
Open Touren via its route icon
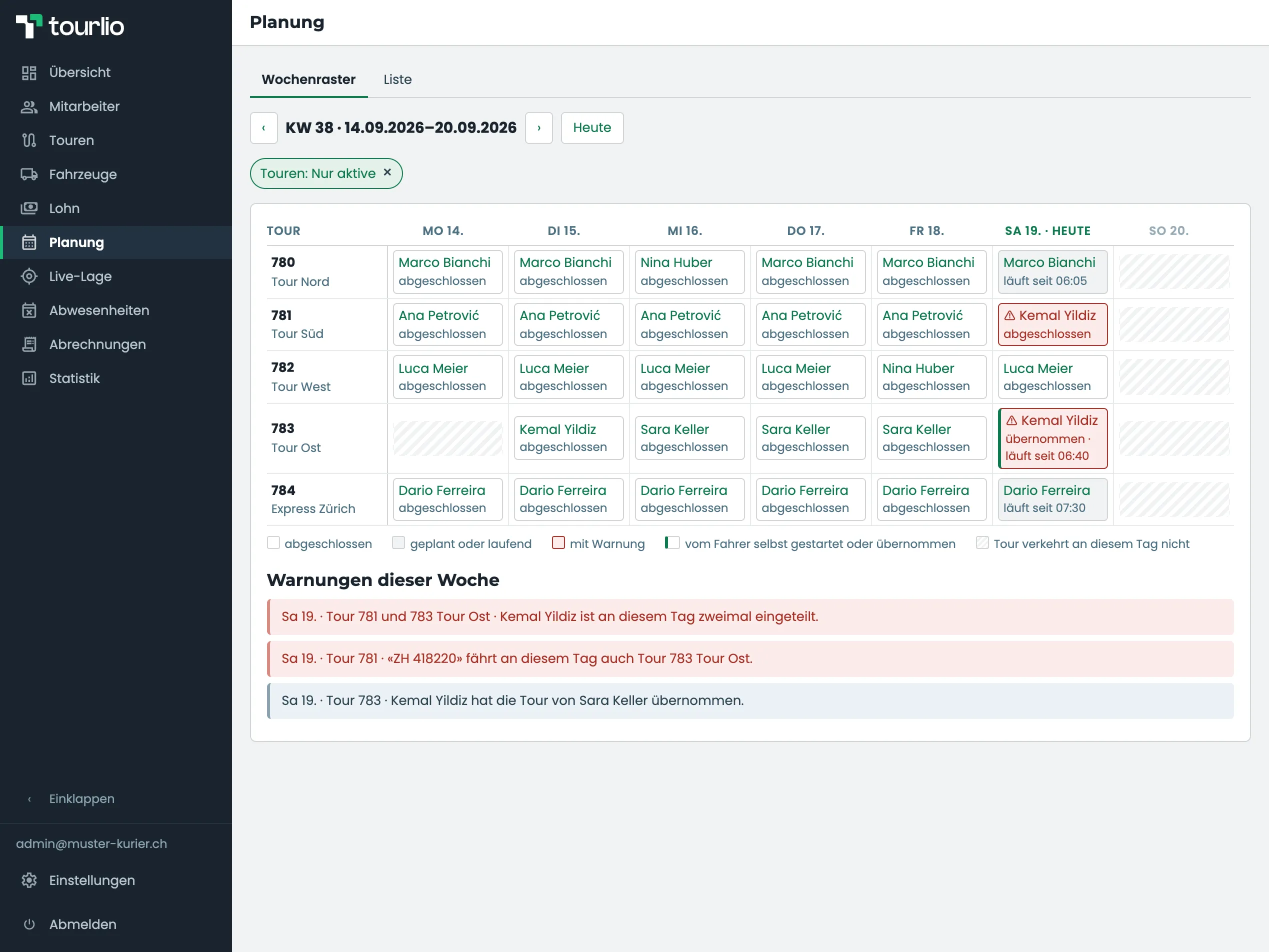coord(28,140)
